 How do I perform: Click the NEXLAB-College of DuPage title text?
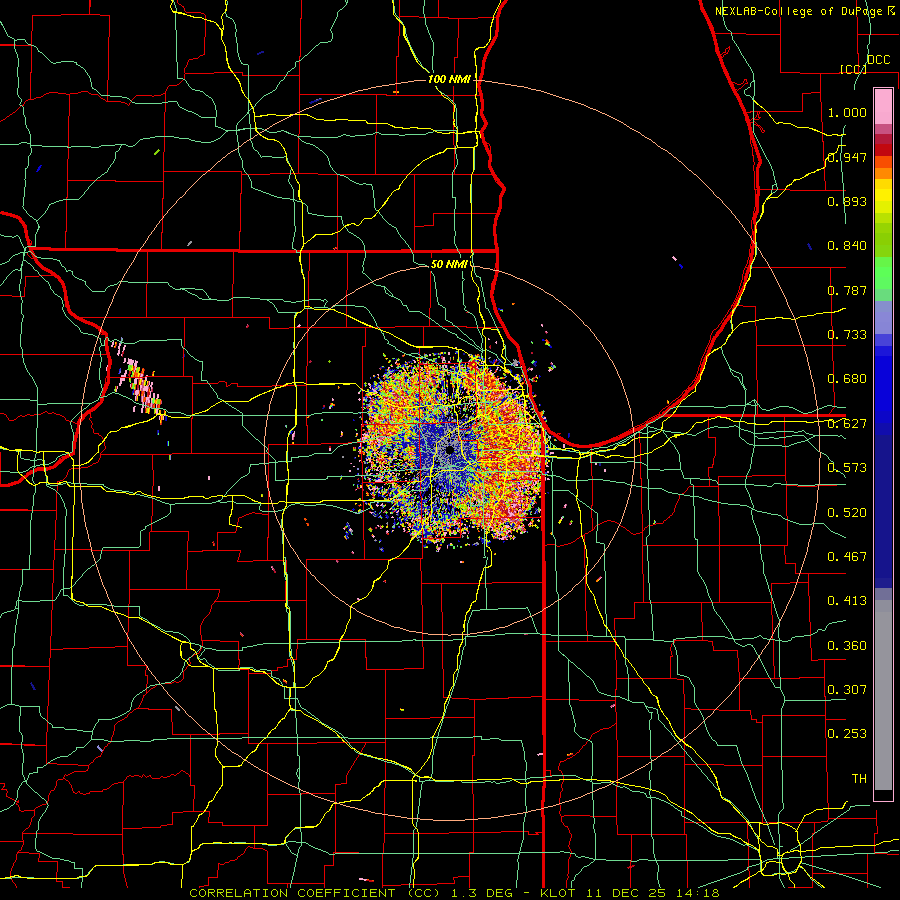(x=798, y=11)
